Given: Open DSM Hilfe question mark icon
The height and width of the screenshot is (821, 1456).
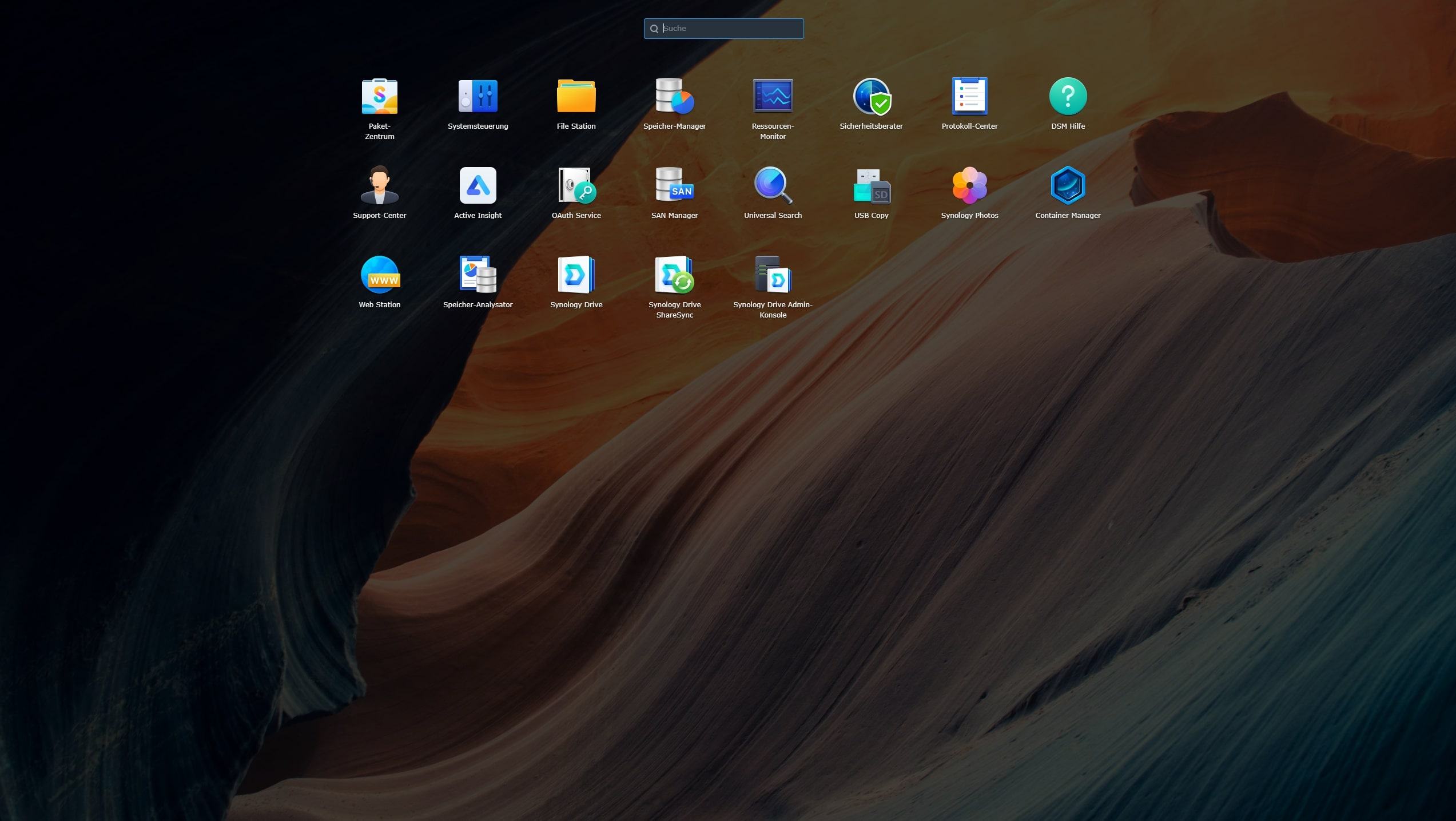Looking at the screenshot, I should [1068, 96].
